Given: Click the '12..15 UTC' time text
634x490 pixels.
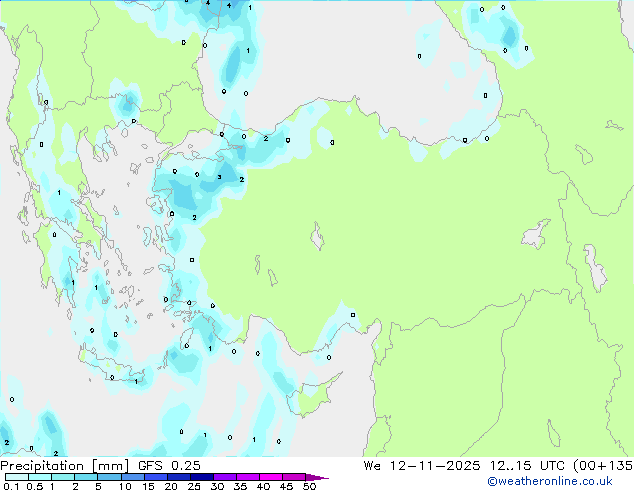Looking at the screenshot, I should point(527,466).
